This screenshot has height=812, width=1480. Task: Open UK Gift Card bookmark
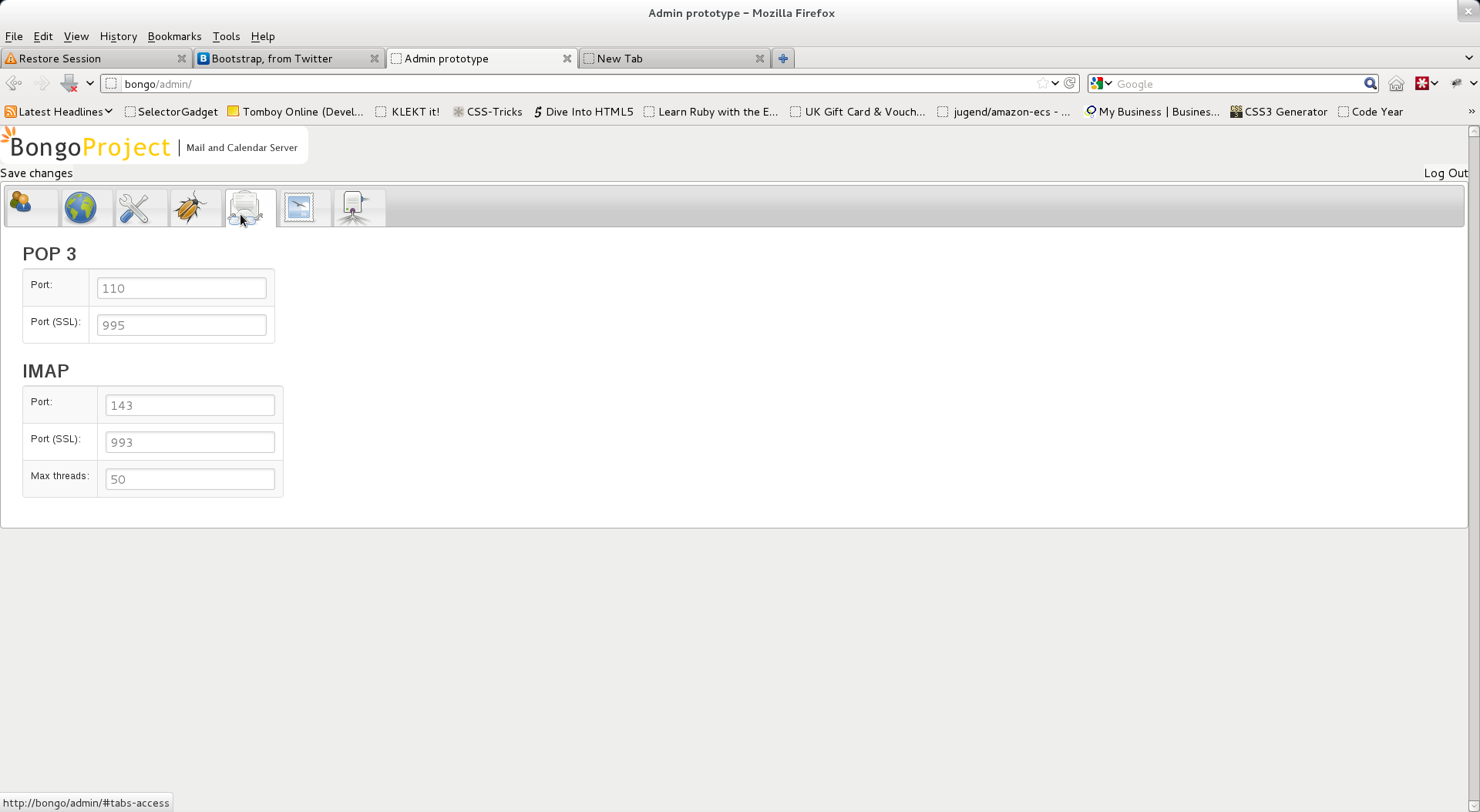pyautogui.click(x=858, y=112)
